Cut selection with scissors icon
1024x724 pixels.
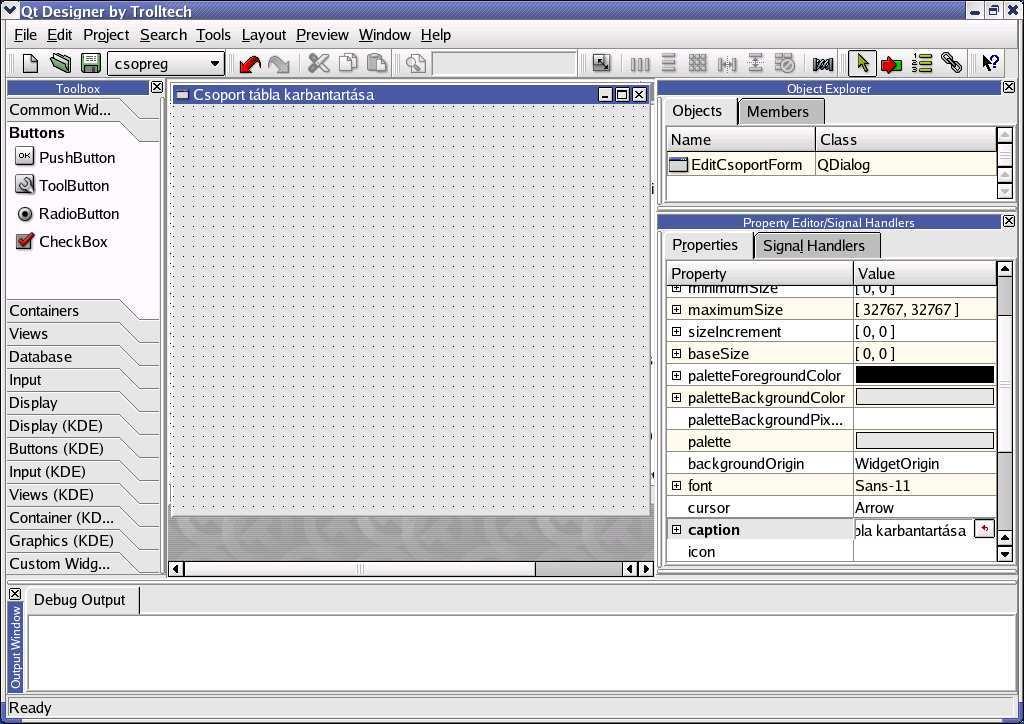click(319, 63)
